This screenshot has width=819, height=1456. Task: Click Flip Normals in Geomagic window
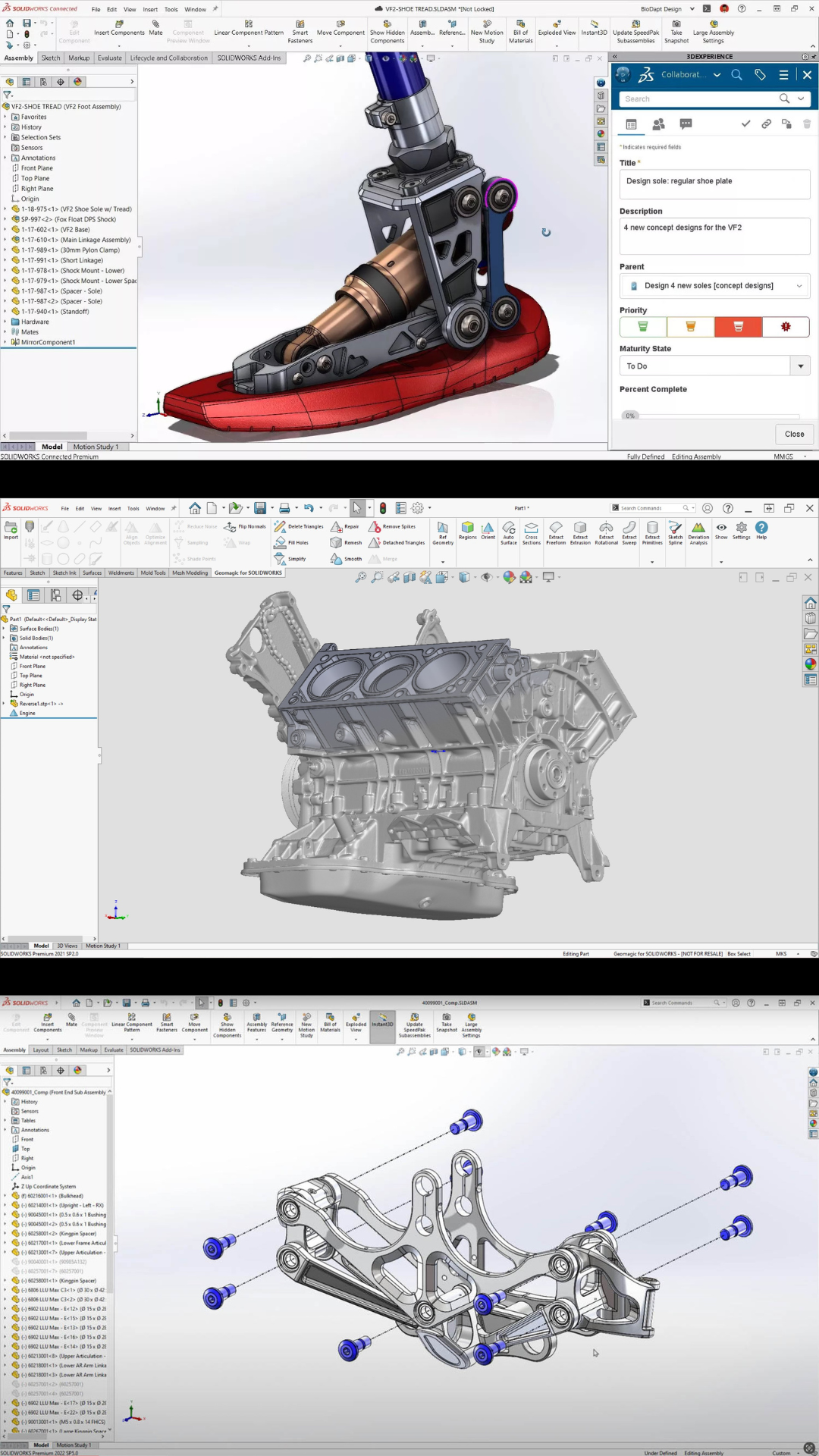(245, 526)
